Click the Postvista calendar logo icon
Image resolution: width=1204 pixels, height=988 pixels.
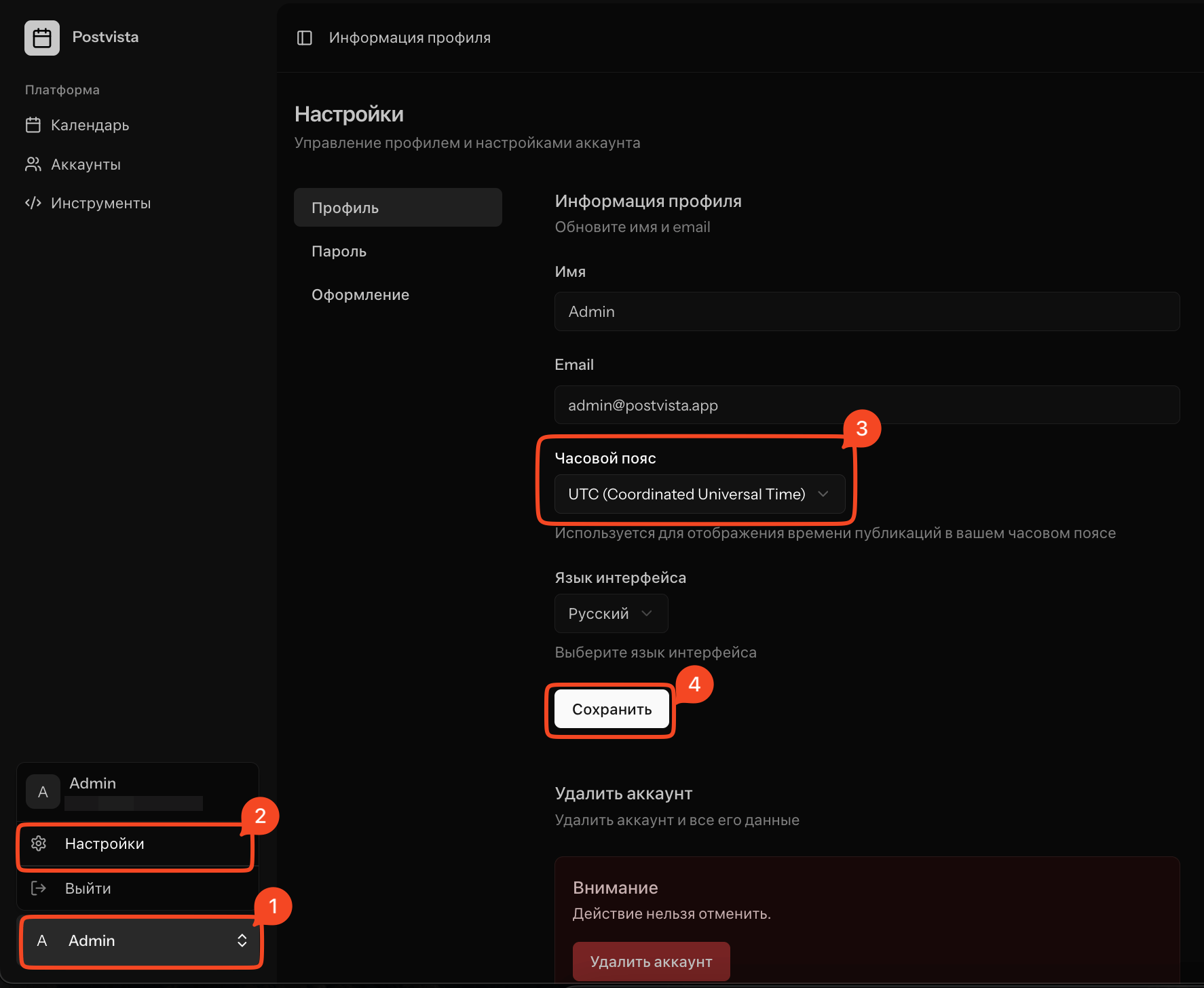(42, 38)
